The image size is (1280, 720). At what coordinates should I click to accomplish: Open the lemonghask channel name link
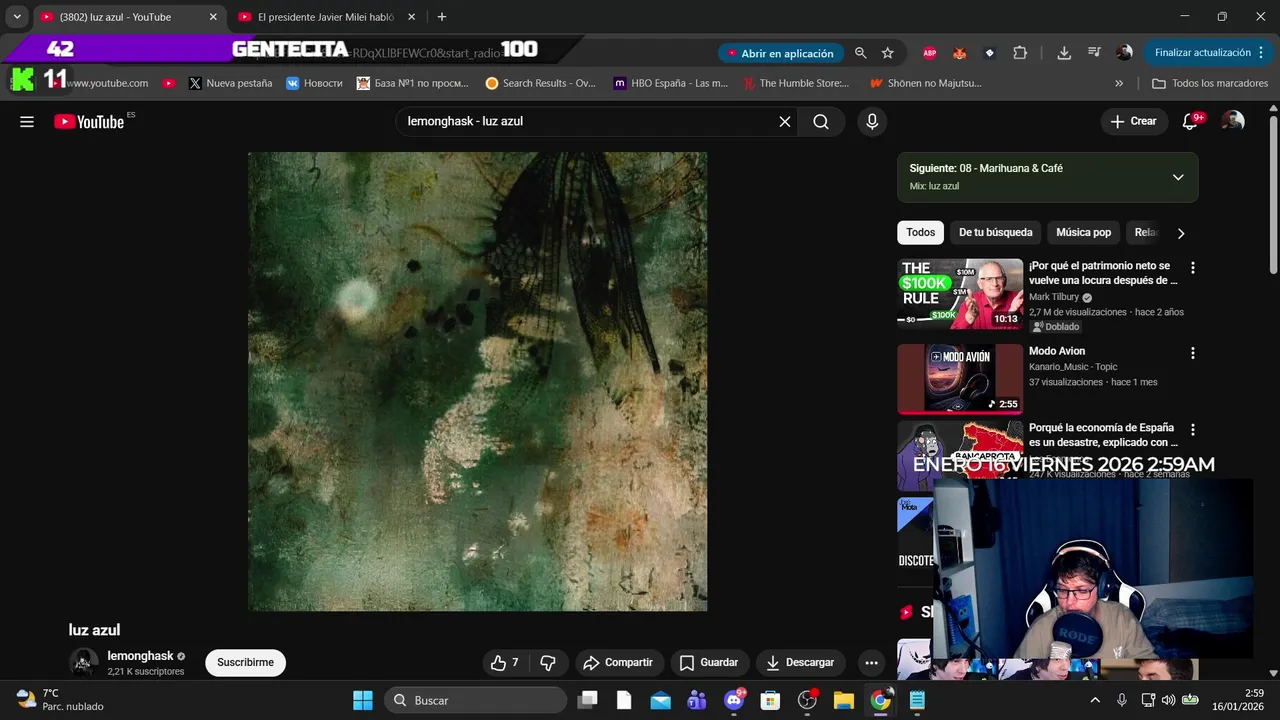(x=140, y=656)
